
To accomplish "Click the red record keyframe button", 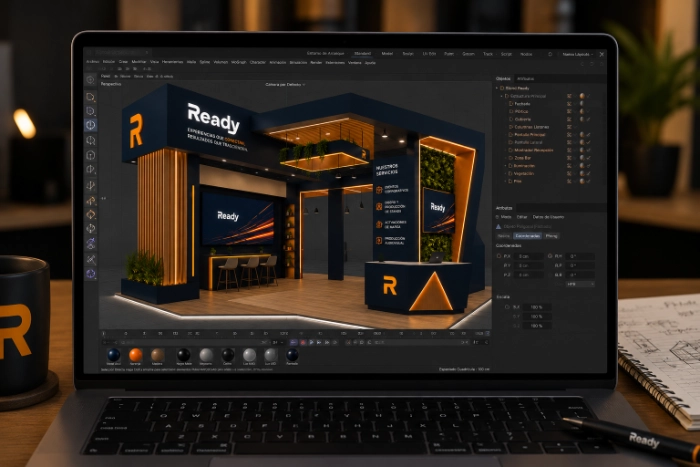I will (x=303, y=342).
